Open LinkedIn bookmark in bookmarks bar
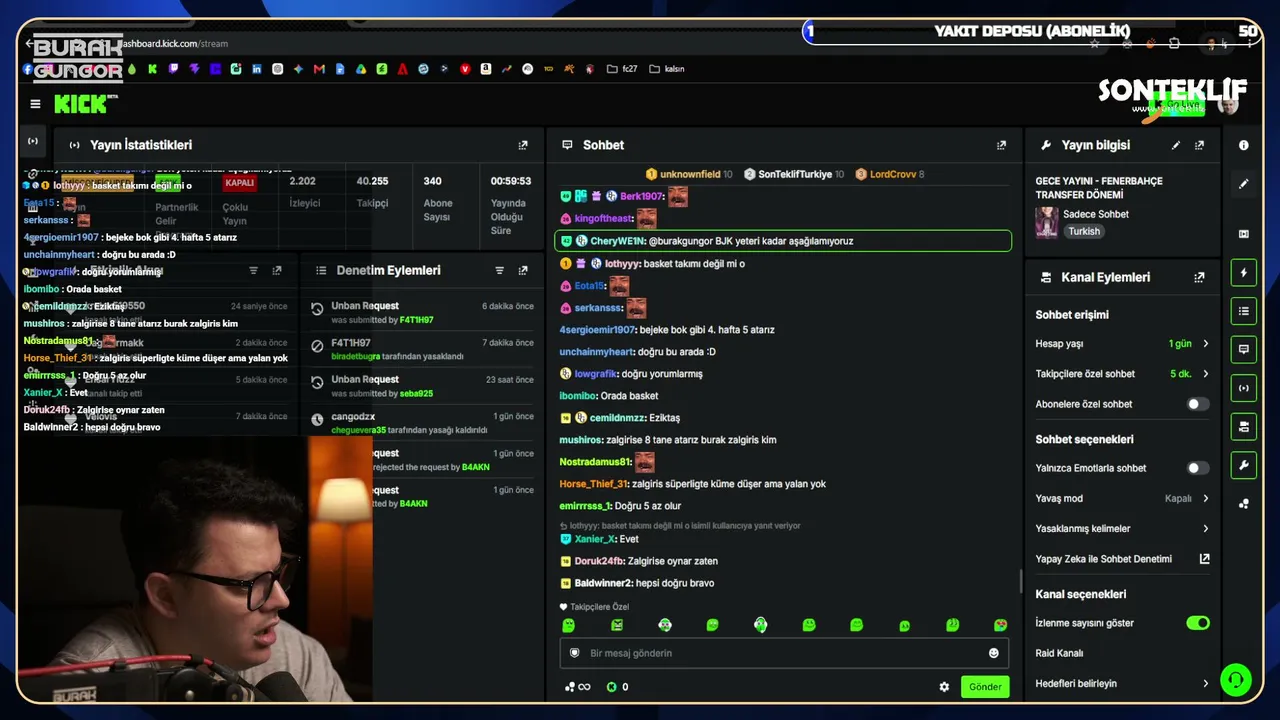This screenshot has height=720, width=1280. click(x=257, y=69)
